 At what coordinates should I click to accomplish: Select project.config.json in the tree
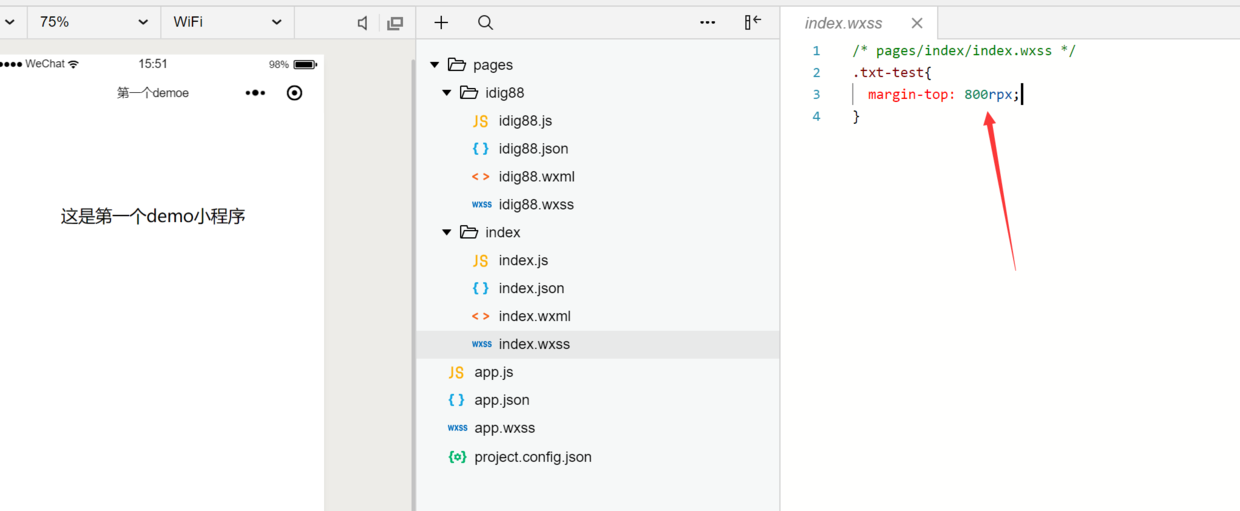click(532, 457)
